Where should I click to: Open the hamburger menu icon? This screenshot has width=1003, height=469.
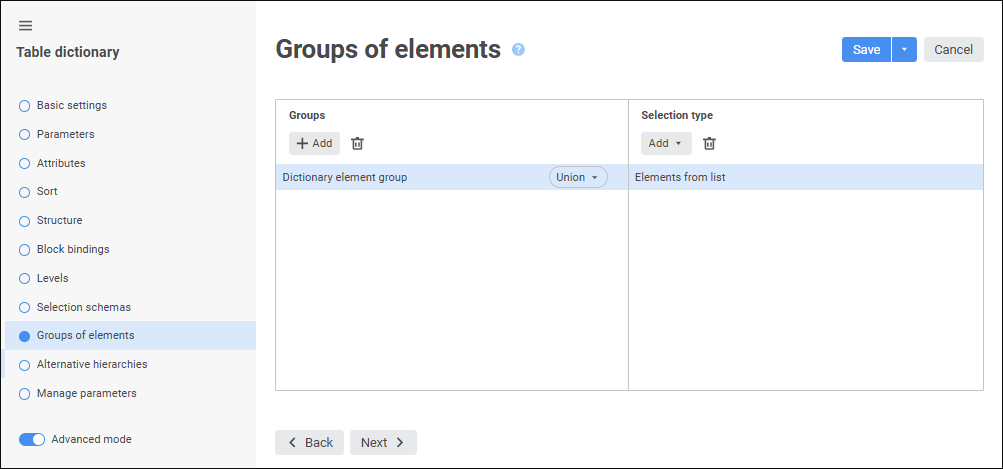coord(26,26)
